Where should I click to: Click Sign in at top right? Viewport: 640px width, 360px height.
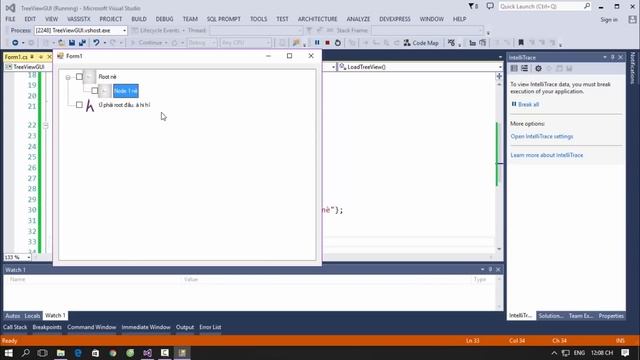coord(609,20)
